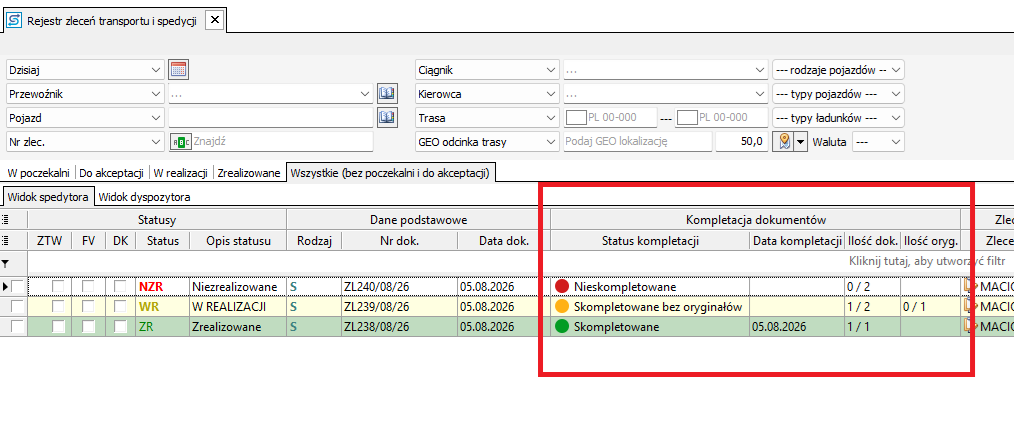Switch to Widok dyspozytora tab
Viewport: 1014px width, 429px height.
point(145,196)
